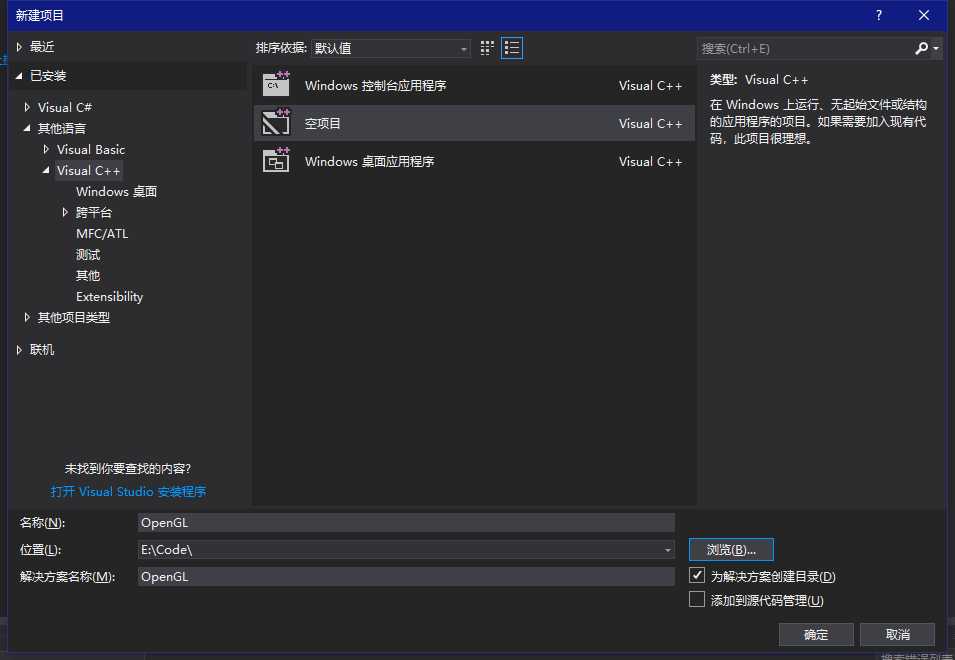Enable 添加到源代码管理 checkbox
The height and width of the screenshot is (660, 955).
(697, 599)
